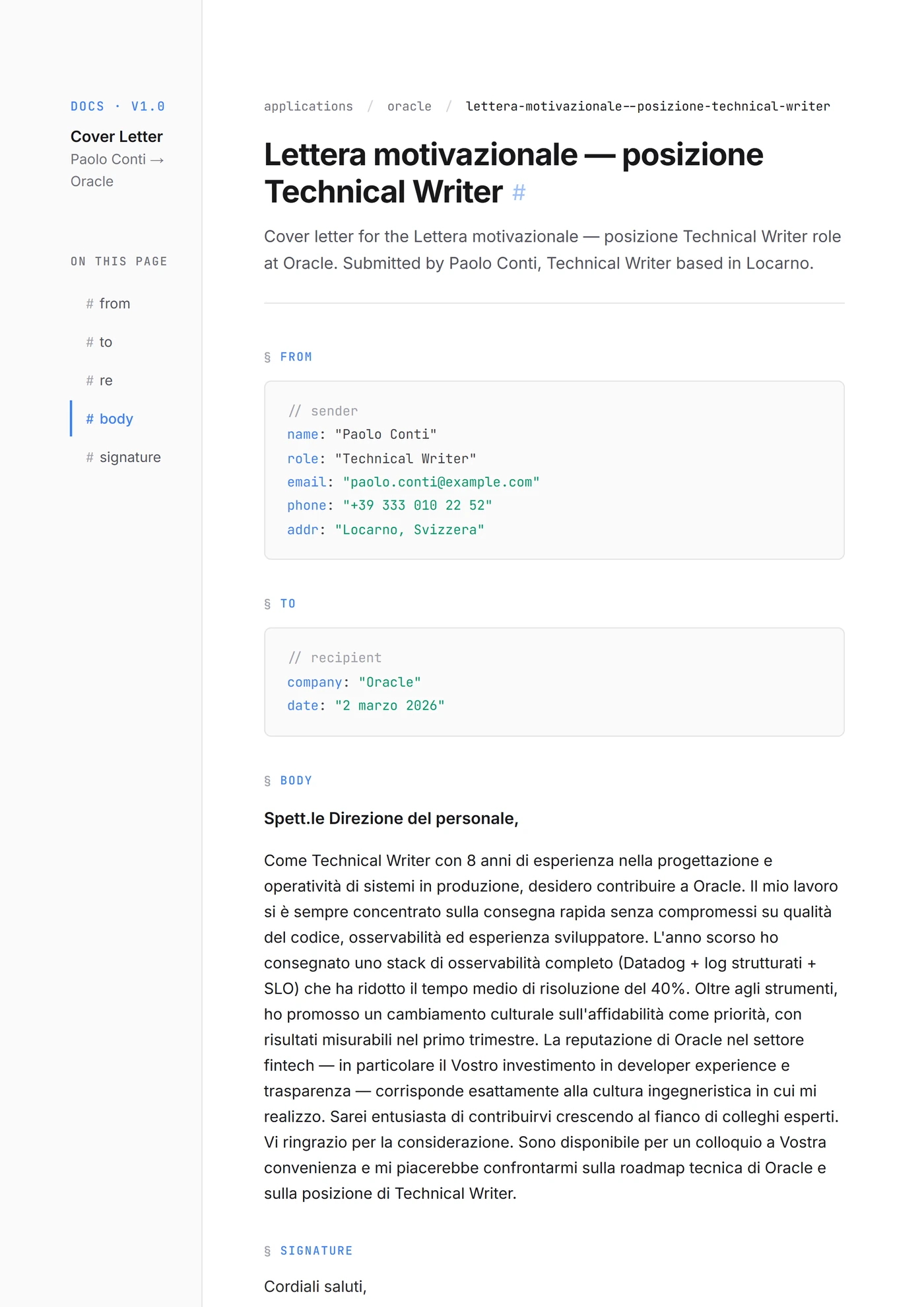The width and height of the screenshot is (924, 1307).
Task: Open the 're' section link in sidebar
Action: click(x=99, y=380)
